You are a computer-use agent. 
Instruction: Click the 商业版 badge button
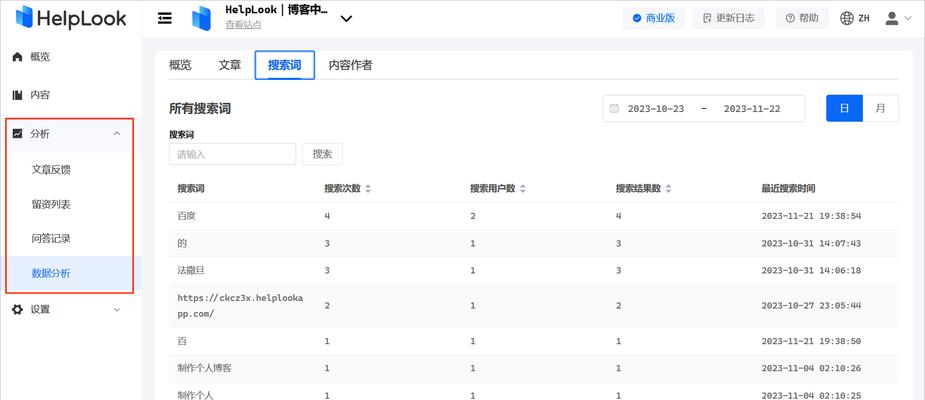coord(654,18)
